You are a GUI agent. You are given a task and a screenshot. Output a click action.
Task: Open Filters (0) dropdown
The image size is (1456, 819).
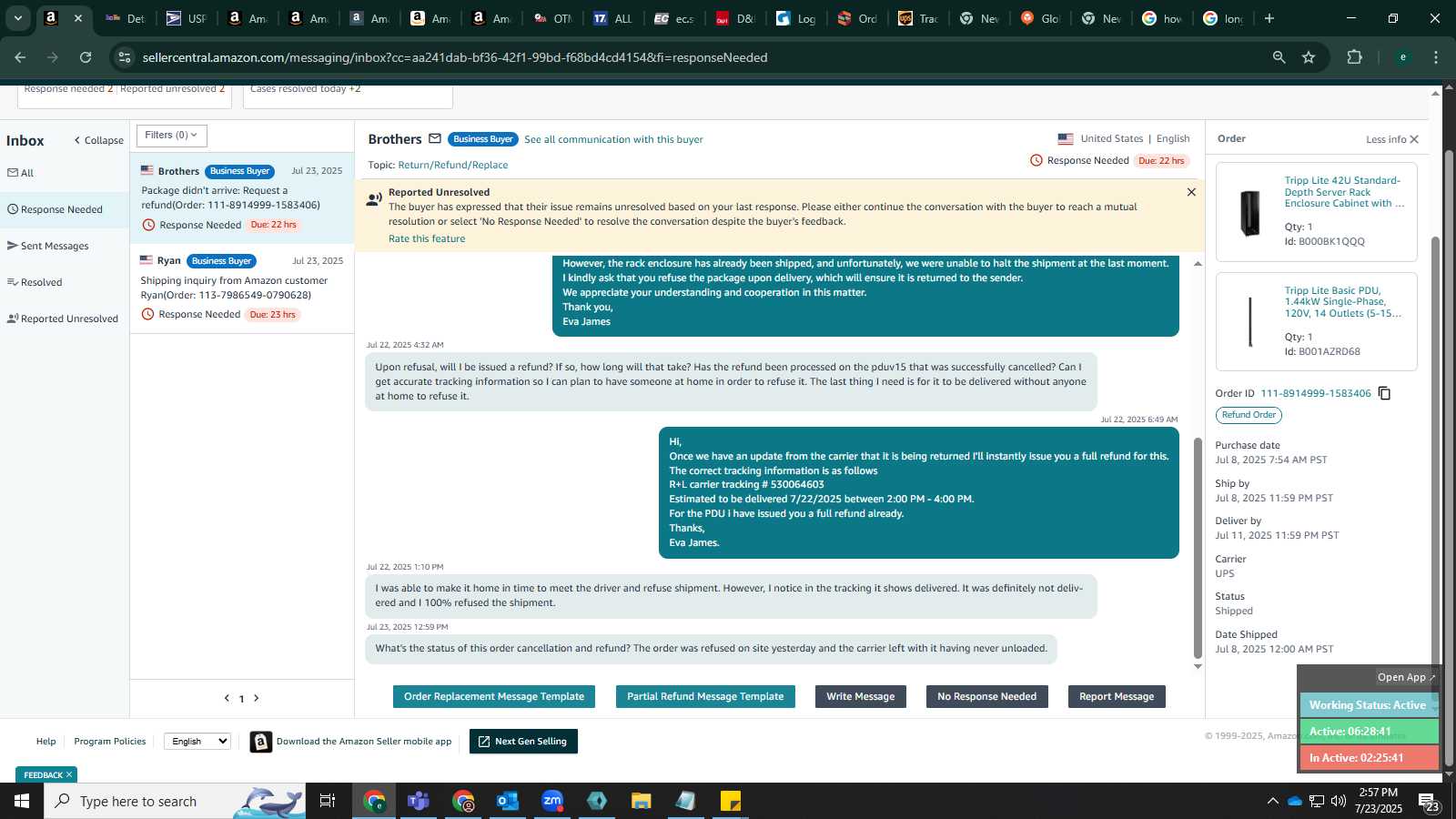171,136
